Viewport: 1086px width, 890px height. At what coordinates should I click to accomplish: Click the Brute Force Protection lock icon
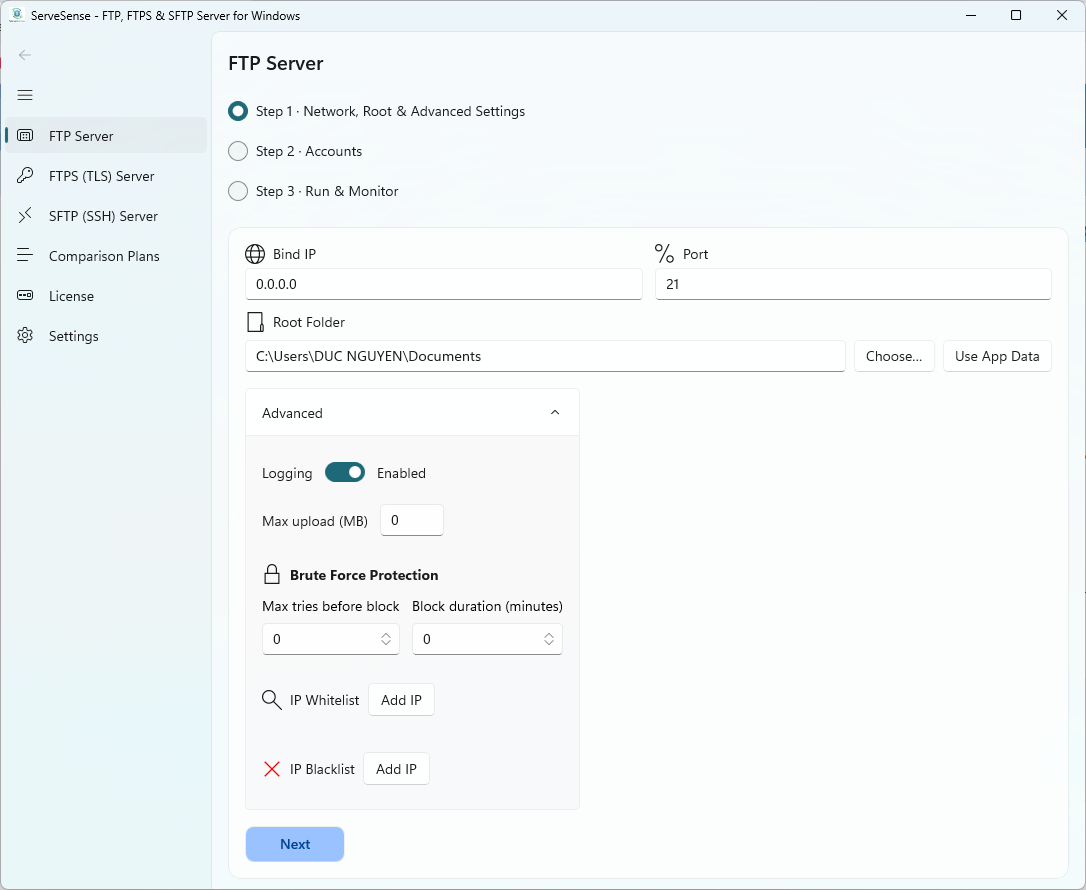[x=272, y=575]
